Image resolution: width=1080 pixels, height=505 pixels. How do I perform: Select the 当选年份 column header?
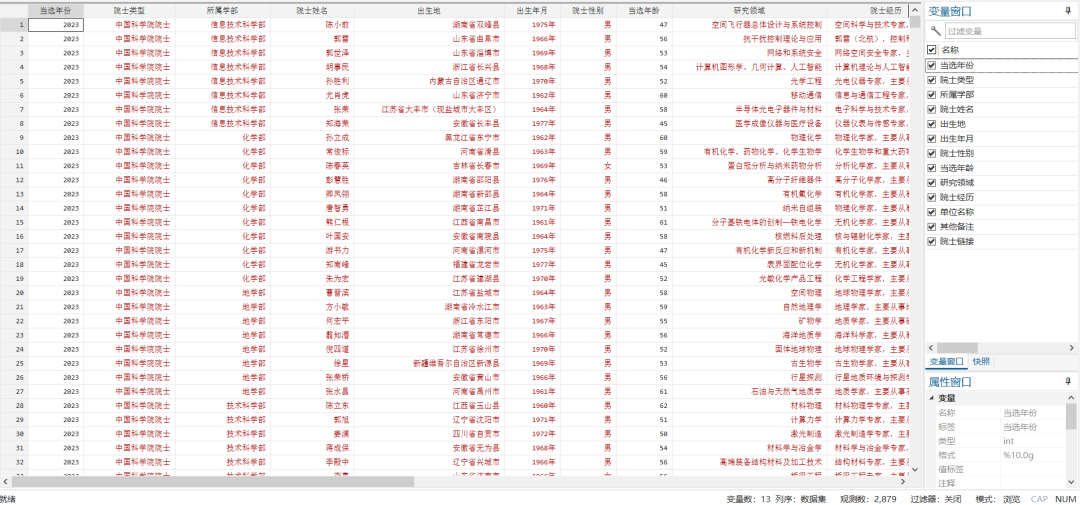point(55,10)
